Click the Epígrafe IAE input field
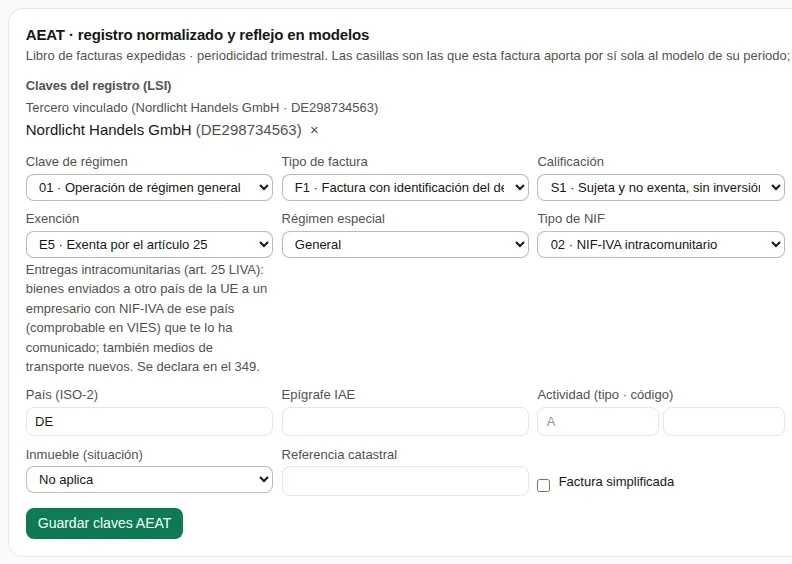Image resolution: width=792 pixels, height=564 pixels. pos(405,422)
